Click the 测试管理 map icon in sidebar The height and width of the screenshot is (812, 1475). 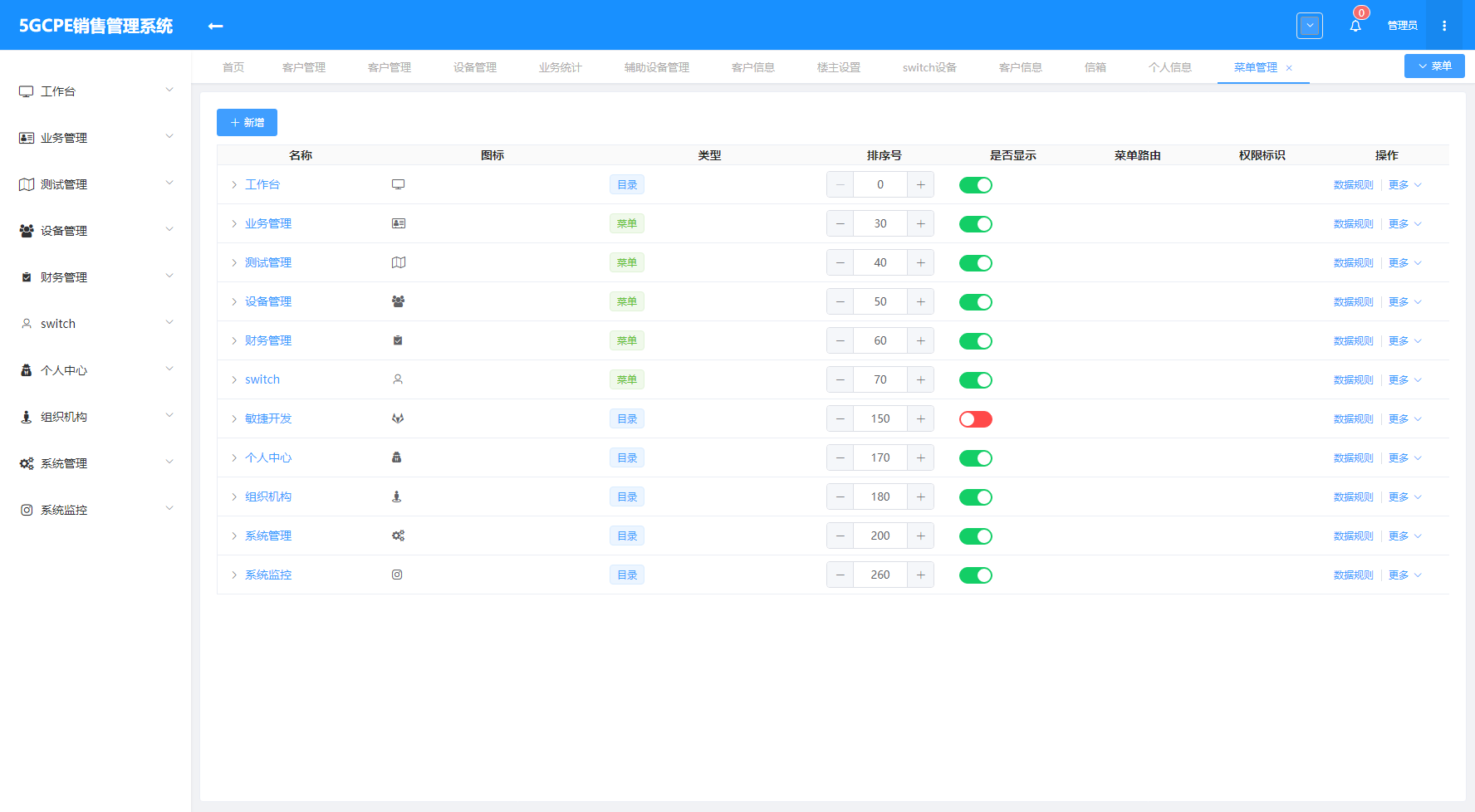point(27,184)
